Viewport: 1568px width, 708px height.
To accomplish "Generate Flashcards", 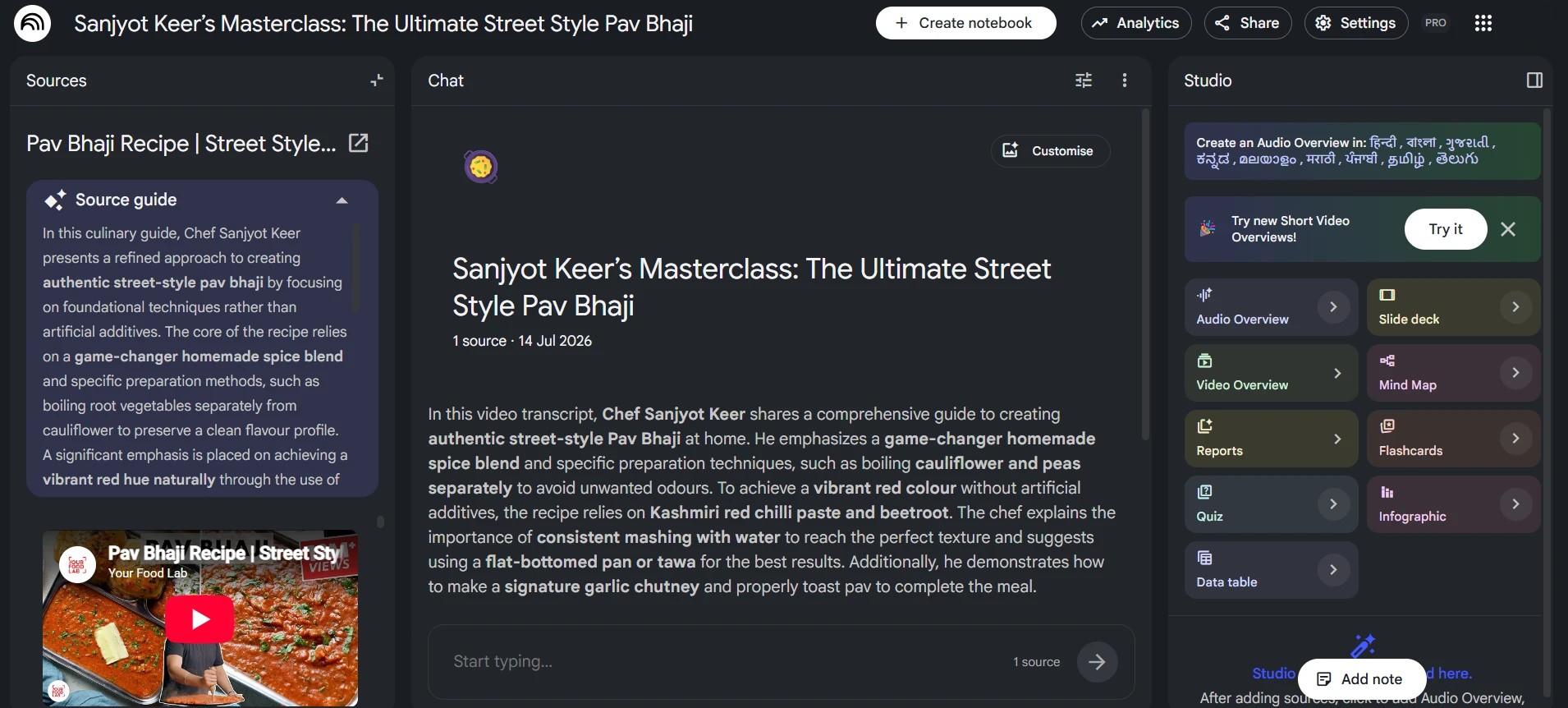I will (x=1453, y=439).
